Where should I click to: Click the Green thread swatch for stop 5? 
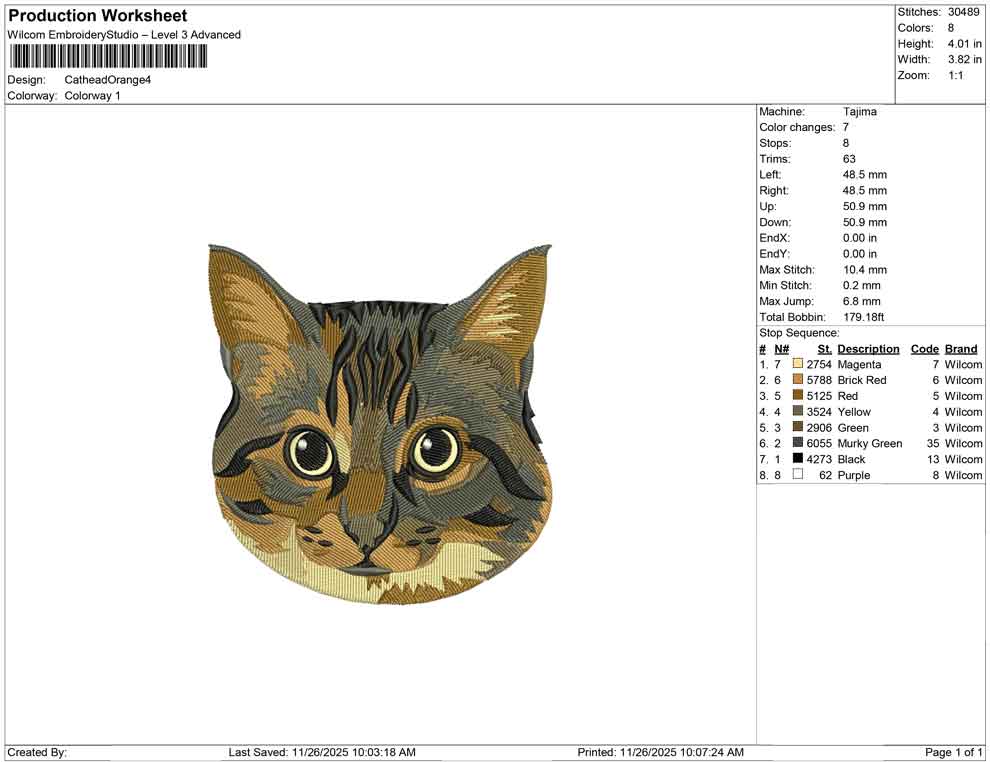pos(798,428)
